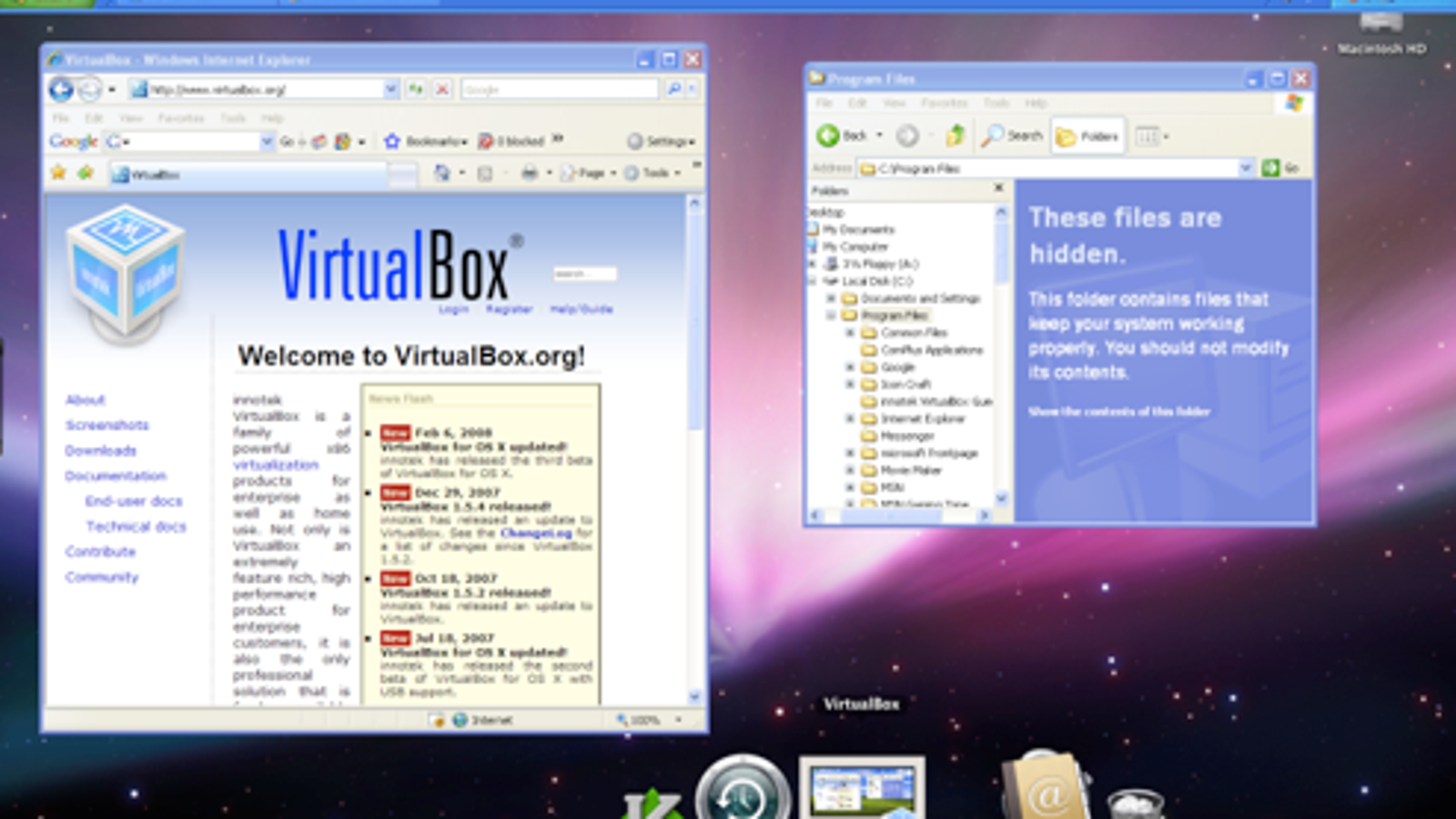Screen dimensions: 1456x819
Task: Expand the Internet Explorer folder node
Action: (850, 419)
